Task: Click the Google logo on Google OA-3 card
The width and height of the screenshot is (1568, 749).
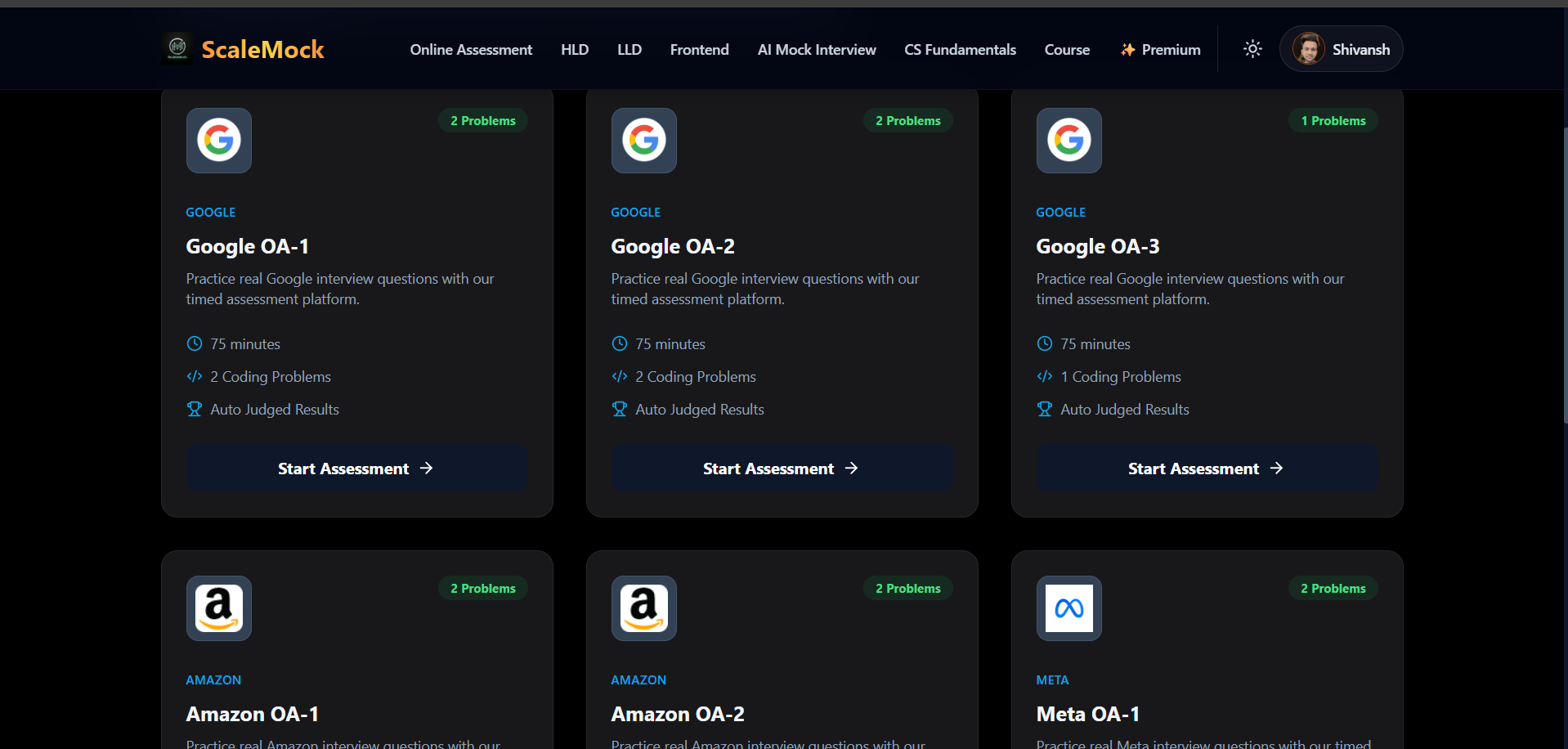Action: pyautogui.click(x=1069, y=141)
